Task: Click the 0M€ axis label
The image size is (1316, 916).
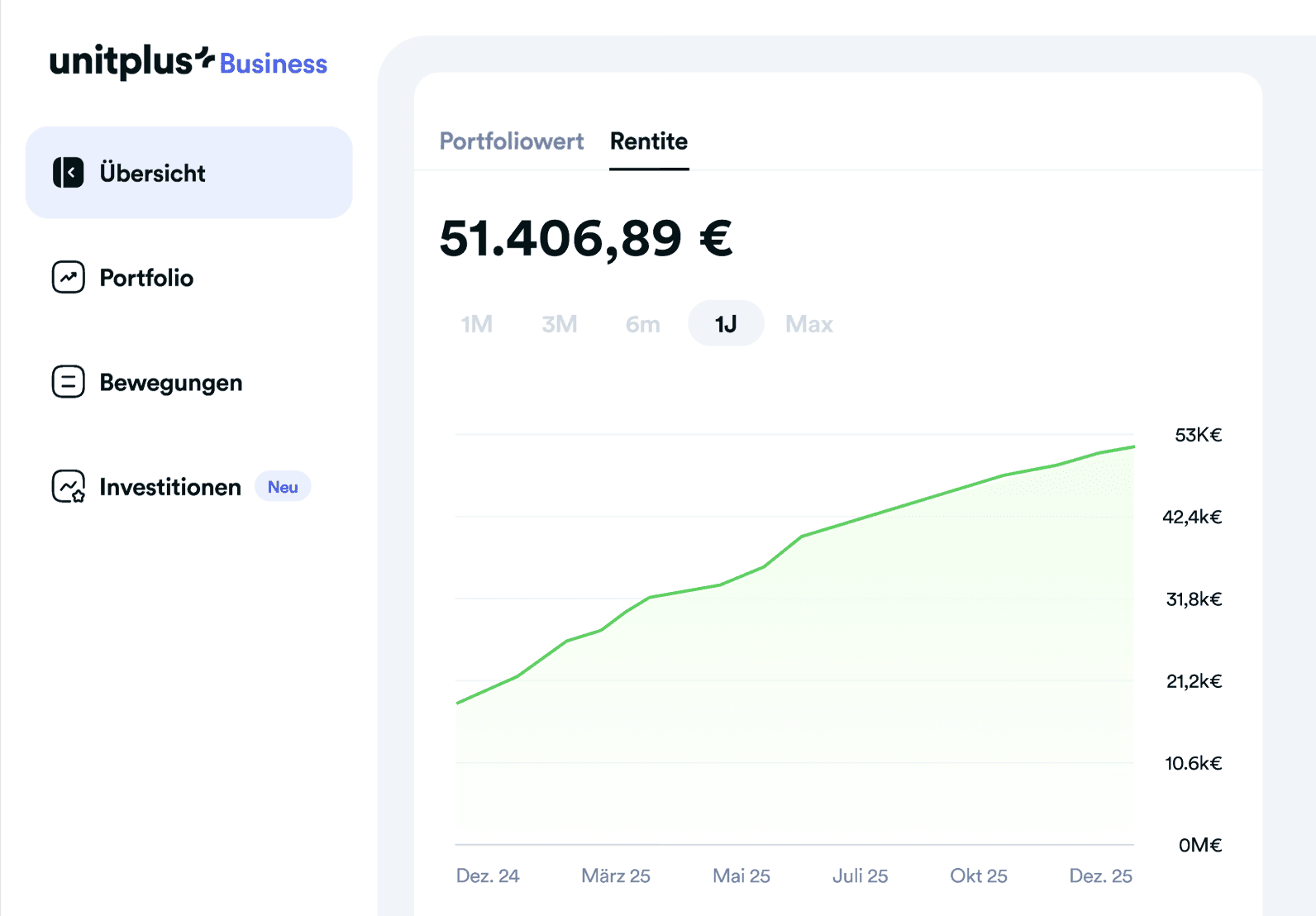Action: 1200,845
